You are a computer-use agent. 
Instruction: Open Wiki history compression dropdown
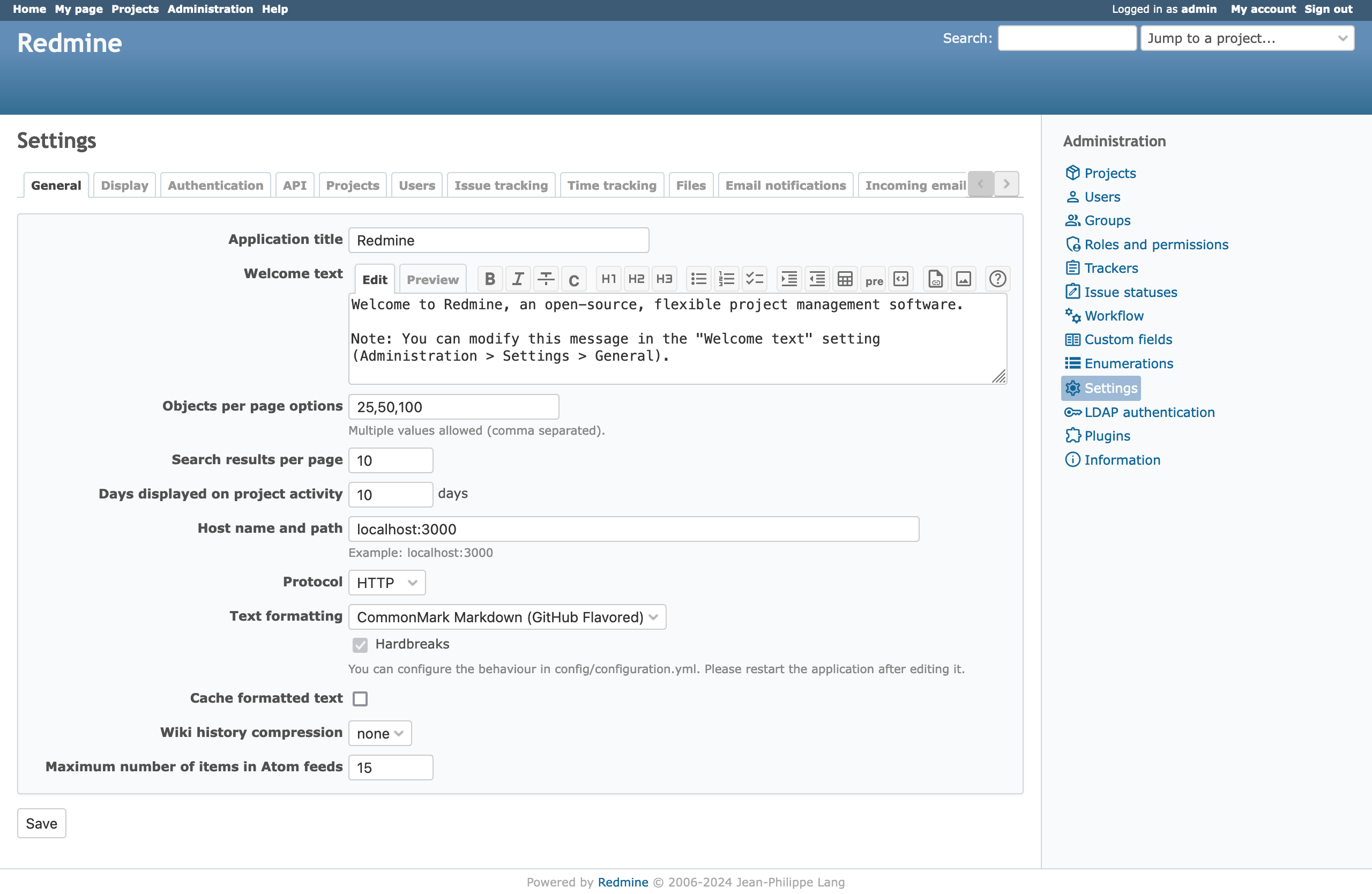click(380, 733)
